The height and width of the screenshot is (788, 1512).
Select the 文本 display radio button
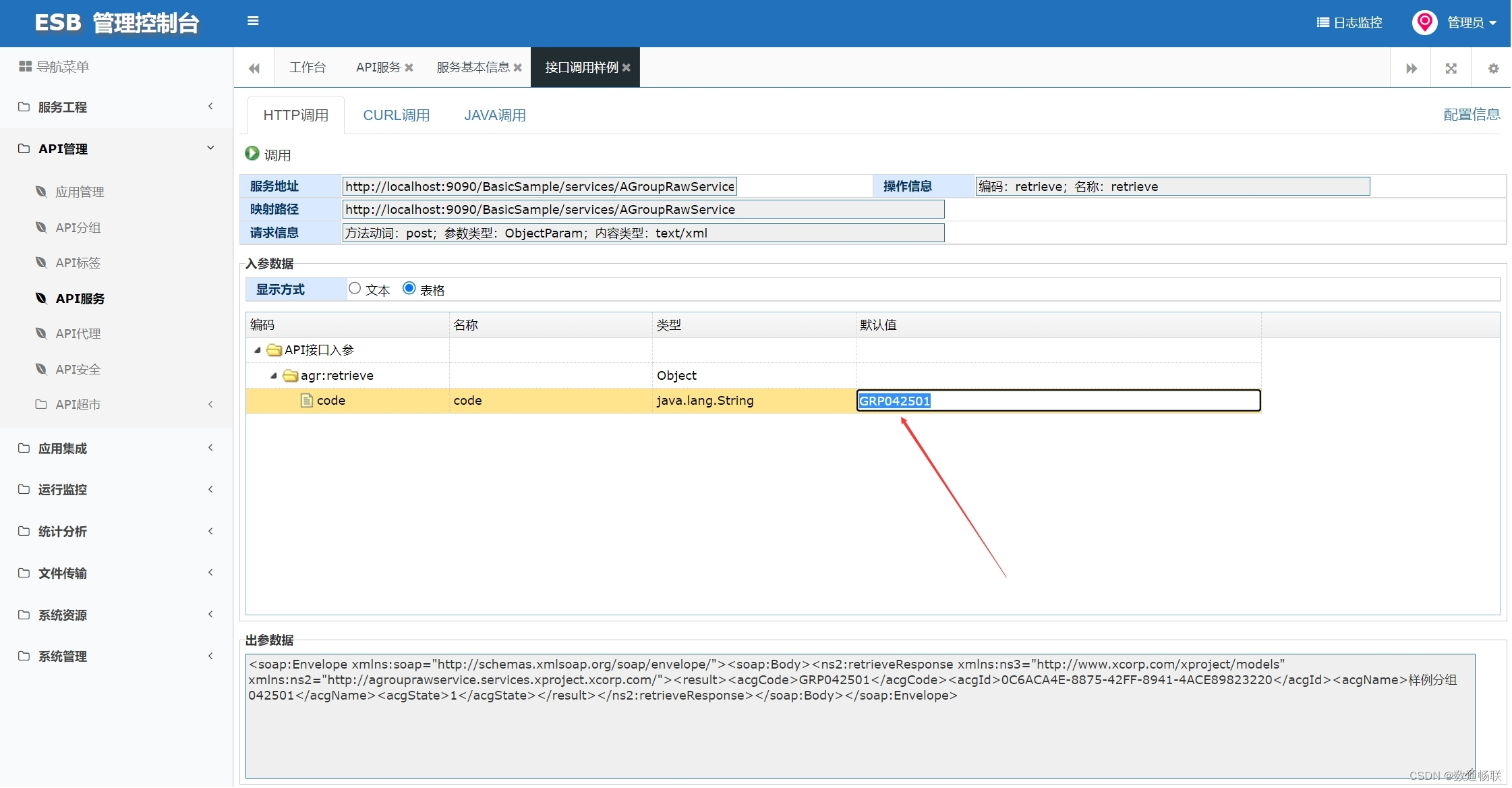click(355, 289)
